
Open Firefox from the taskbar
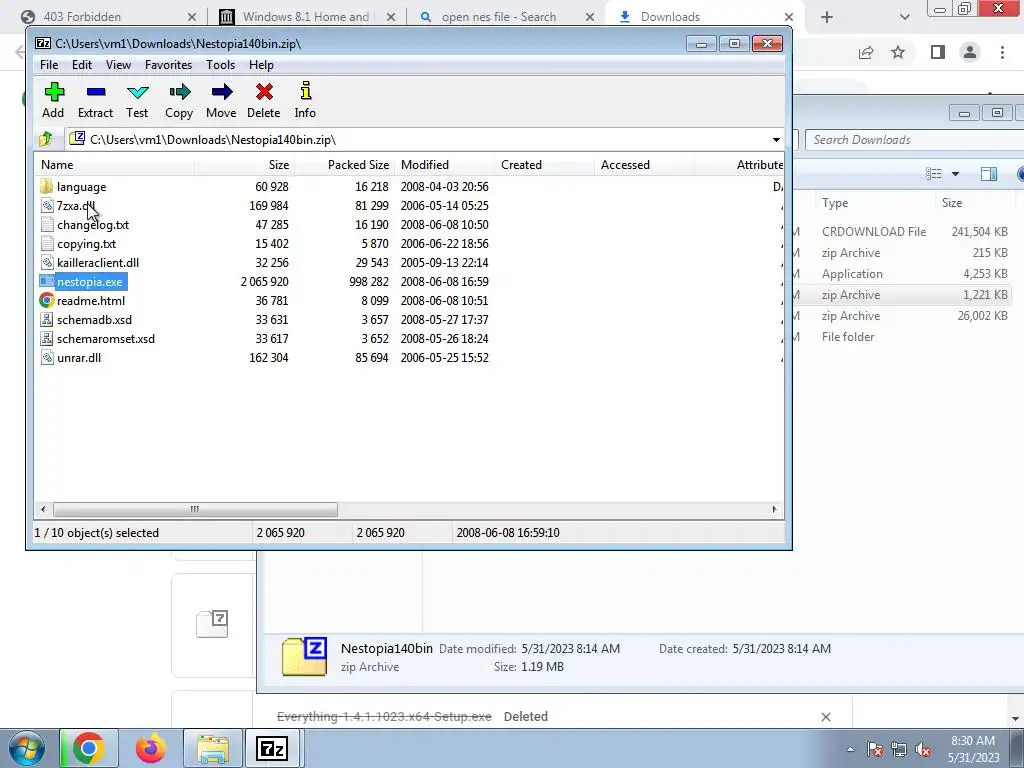click(x=150, y=748)
